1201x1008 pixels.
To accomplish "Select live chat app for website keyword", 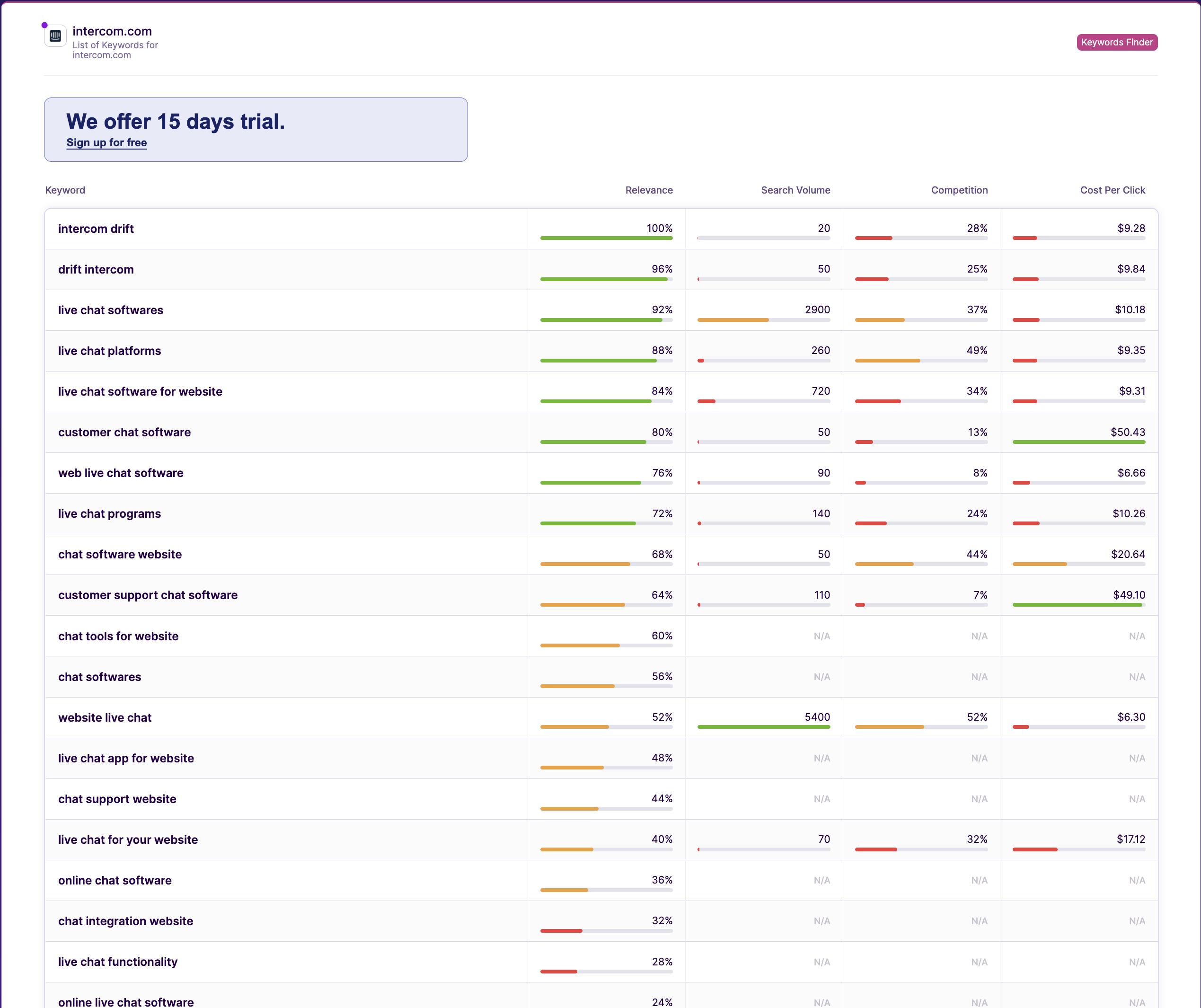I will (x=126, y=758).
